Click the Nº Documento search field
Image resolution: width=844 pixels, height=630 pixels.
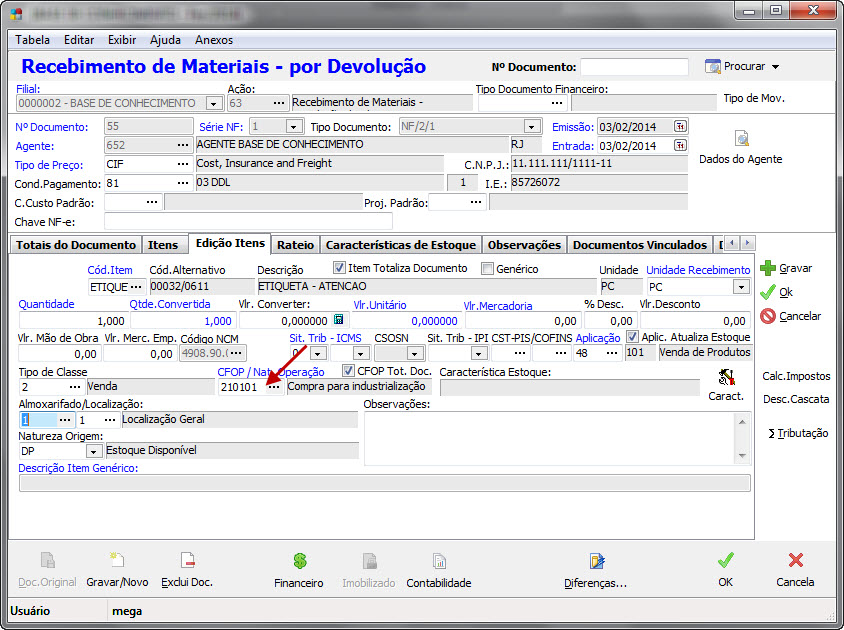click(x=634, y=67)
